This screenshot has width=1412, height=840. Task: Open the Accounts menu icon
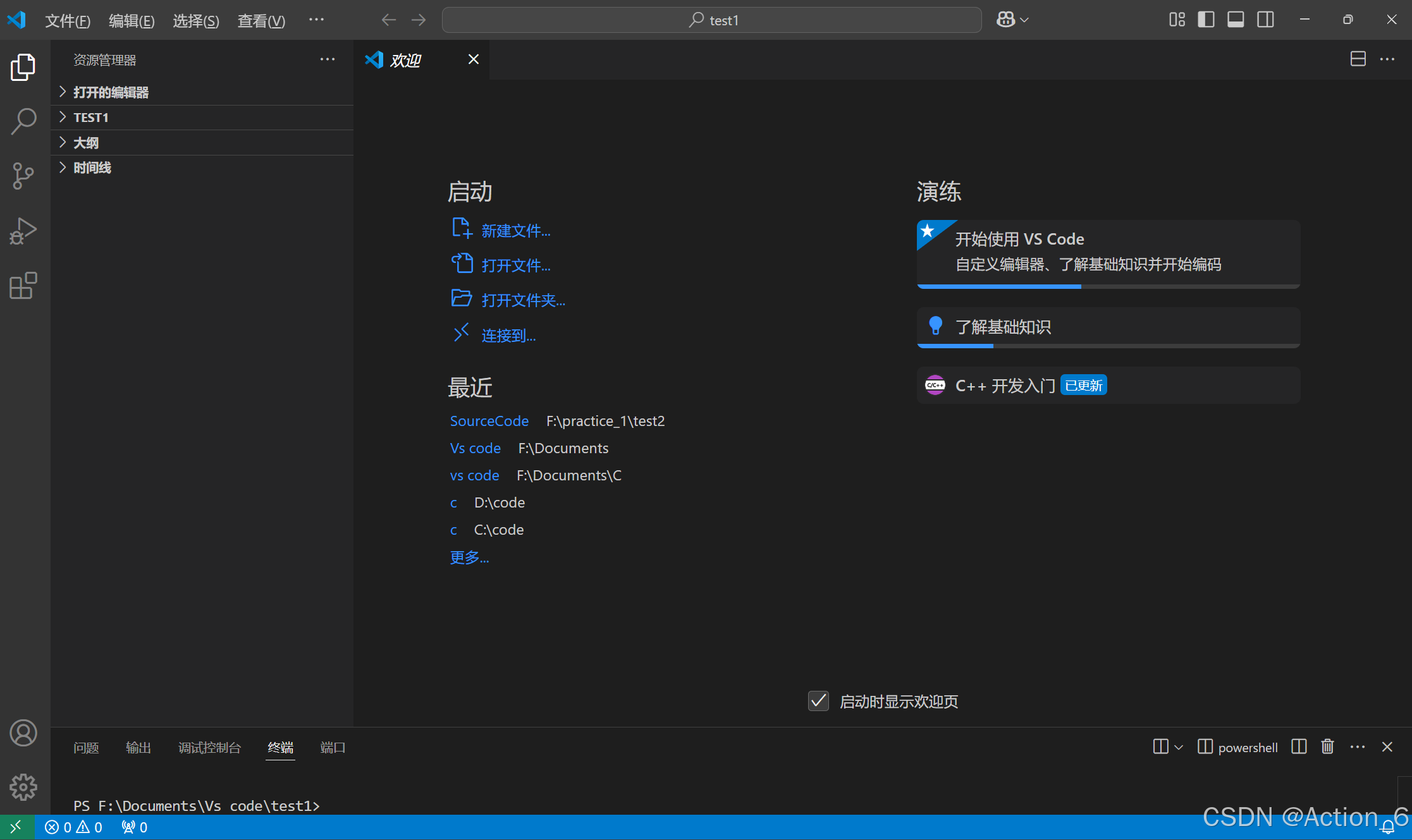[x=23, y=733]
